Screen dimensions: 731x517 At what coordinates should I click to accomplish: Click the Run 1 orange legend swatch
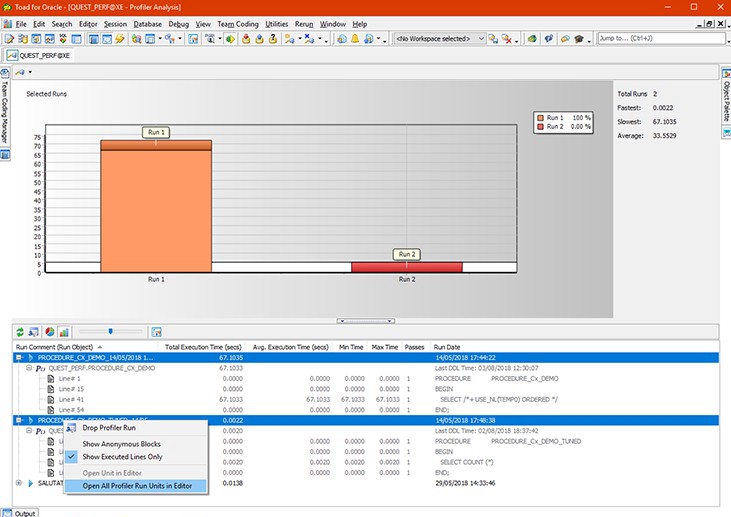[x=540, y=118]
